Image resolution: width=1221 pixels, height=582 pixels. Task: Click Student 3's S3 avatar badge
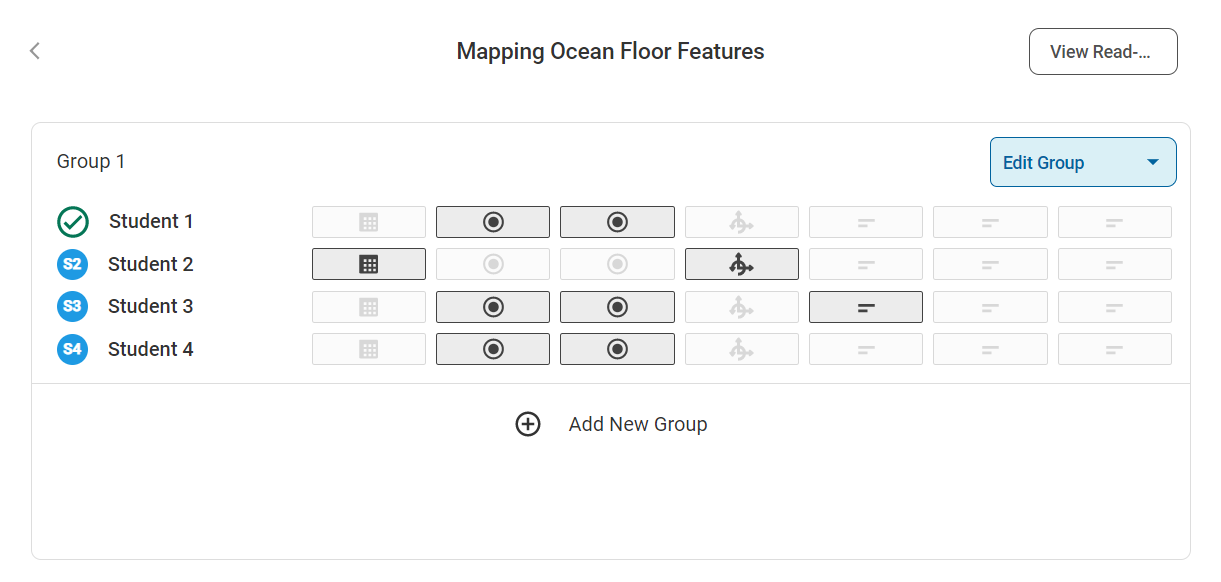point(73,307)
